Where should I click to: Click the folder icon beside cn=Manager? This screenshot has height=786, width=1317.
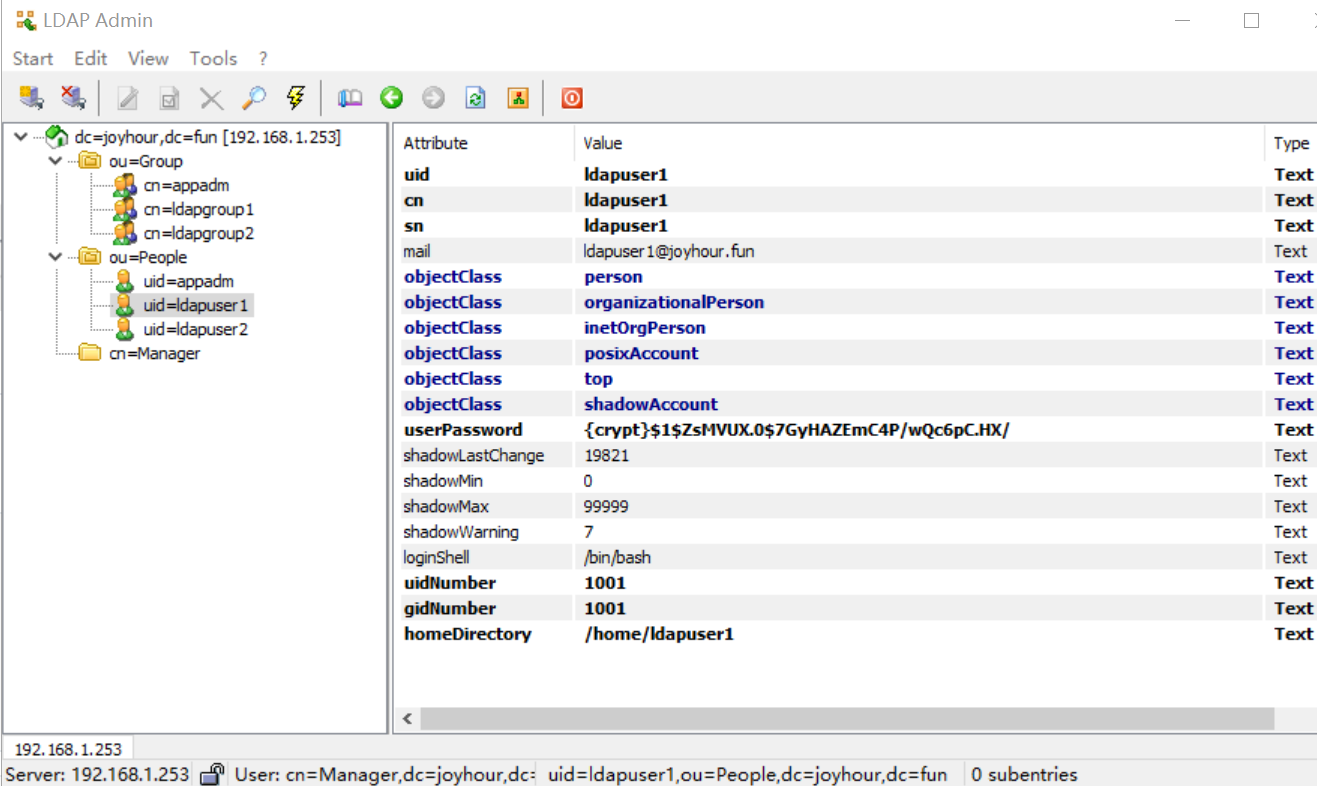point(90,353)
